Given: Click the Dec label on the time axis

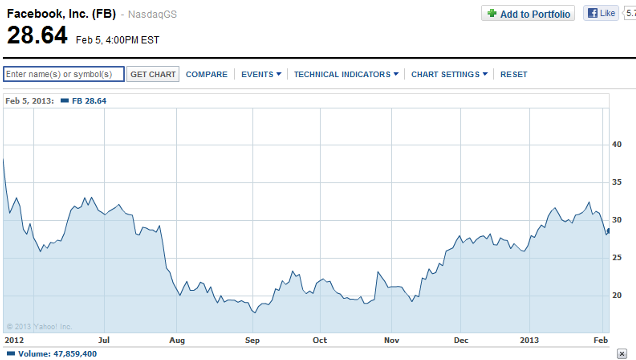Looking at the screenshot, I should coord(461,340).
